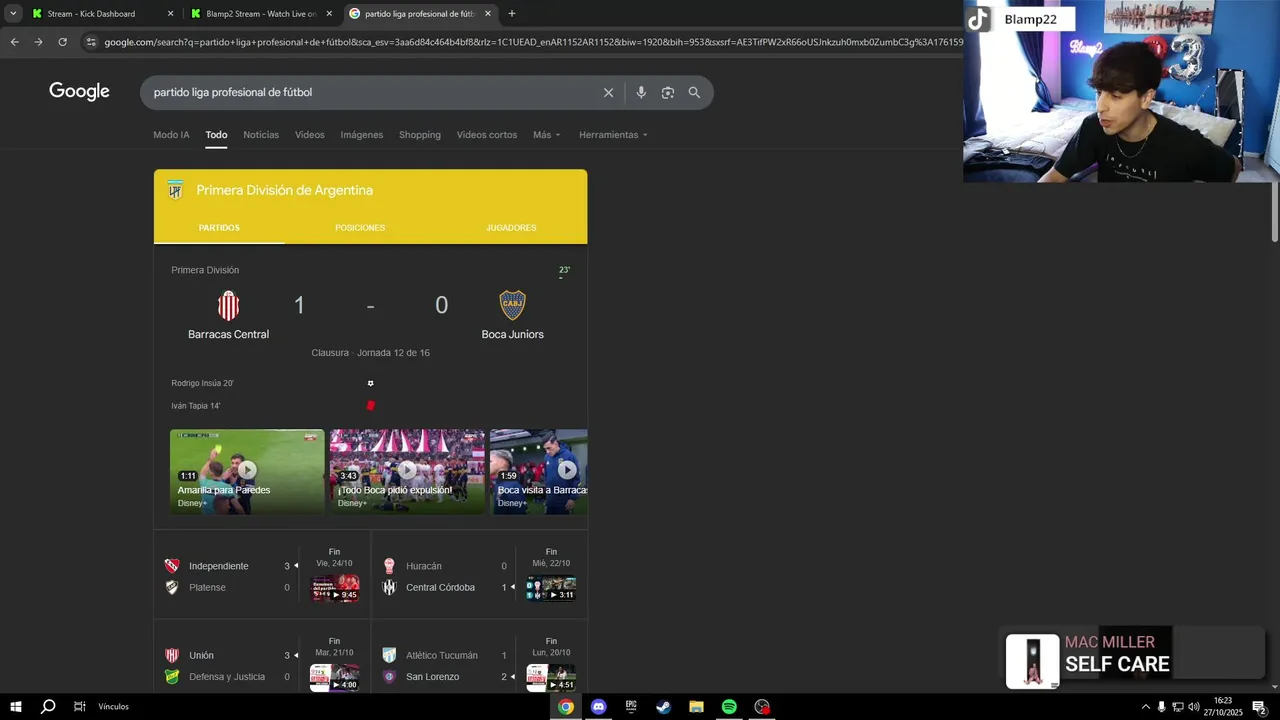Click into the Google search input
Screen dimensions: 1280x720
pyautogui.click(x=370, y=92)
